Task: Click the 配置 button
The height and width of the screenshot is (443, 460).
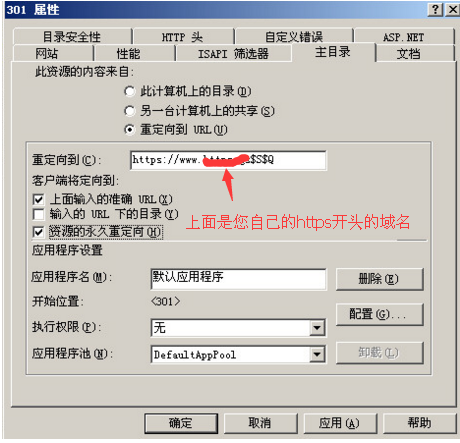Action: click(380, 314)
